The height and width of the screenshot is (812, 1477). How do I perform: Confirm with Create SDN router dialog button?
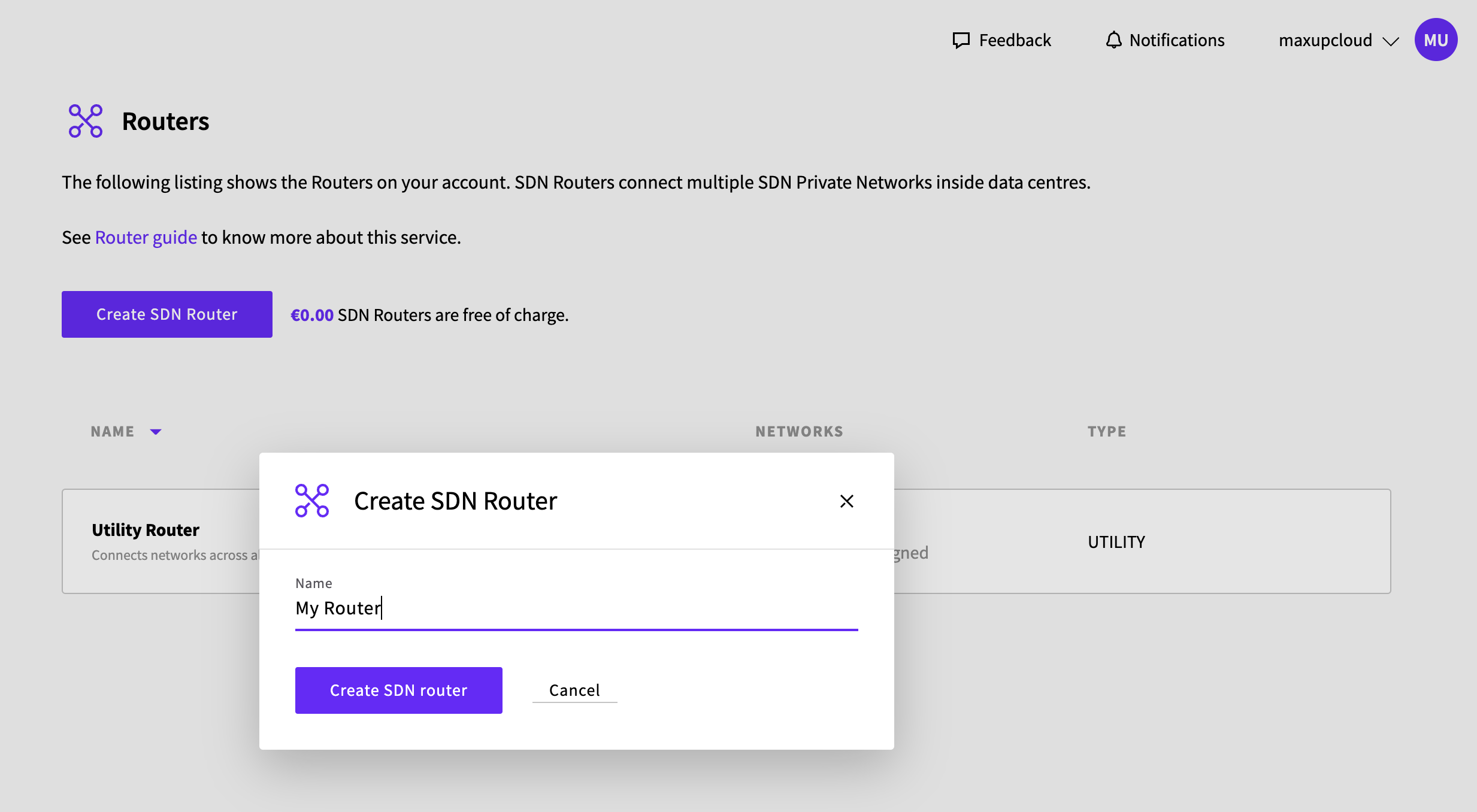click(399, 690)
